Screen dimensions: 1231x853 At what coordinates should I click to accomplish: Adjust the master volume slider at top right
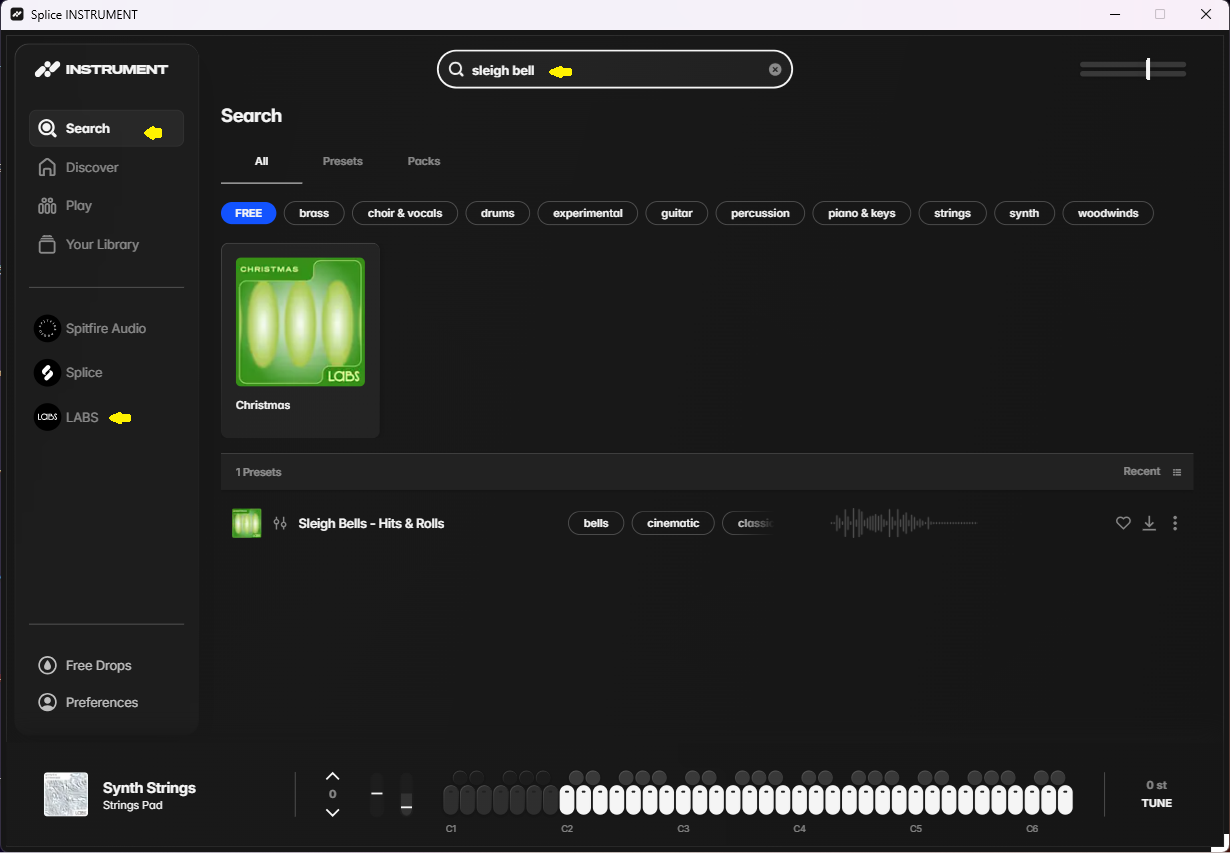(1133, 69)
